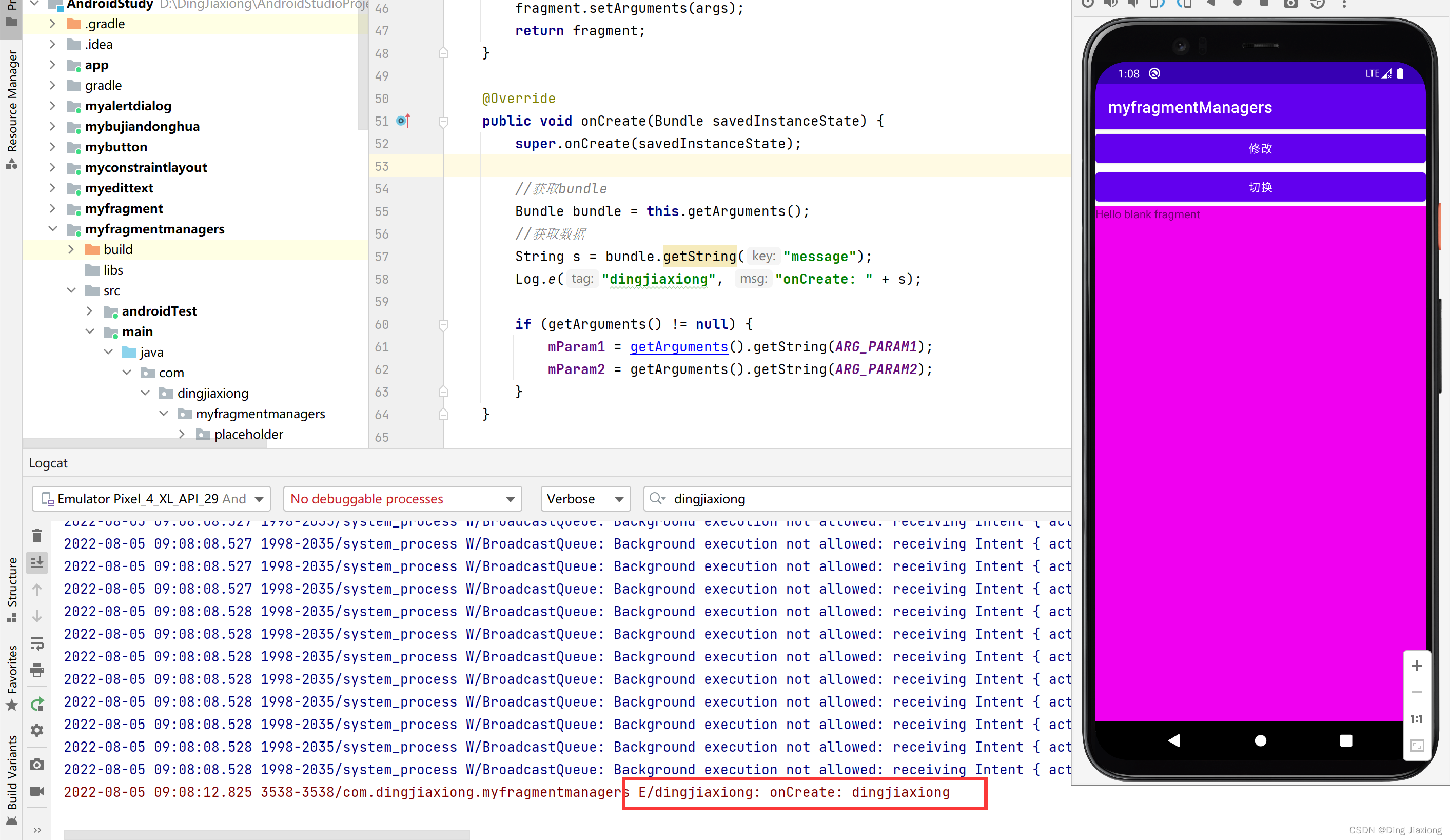Open emulator extended controls three-dot menu
1450x840 pixels.
click(x=1344, y=3)
